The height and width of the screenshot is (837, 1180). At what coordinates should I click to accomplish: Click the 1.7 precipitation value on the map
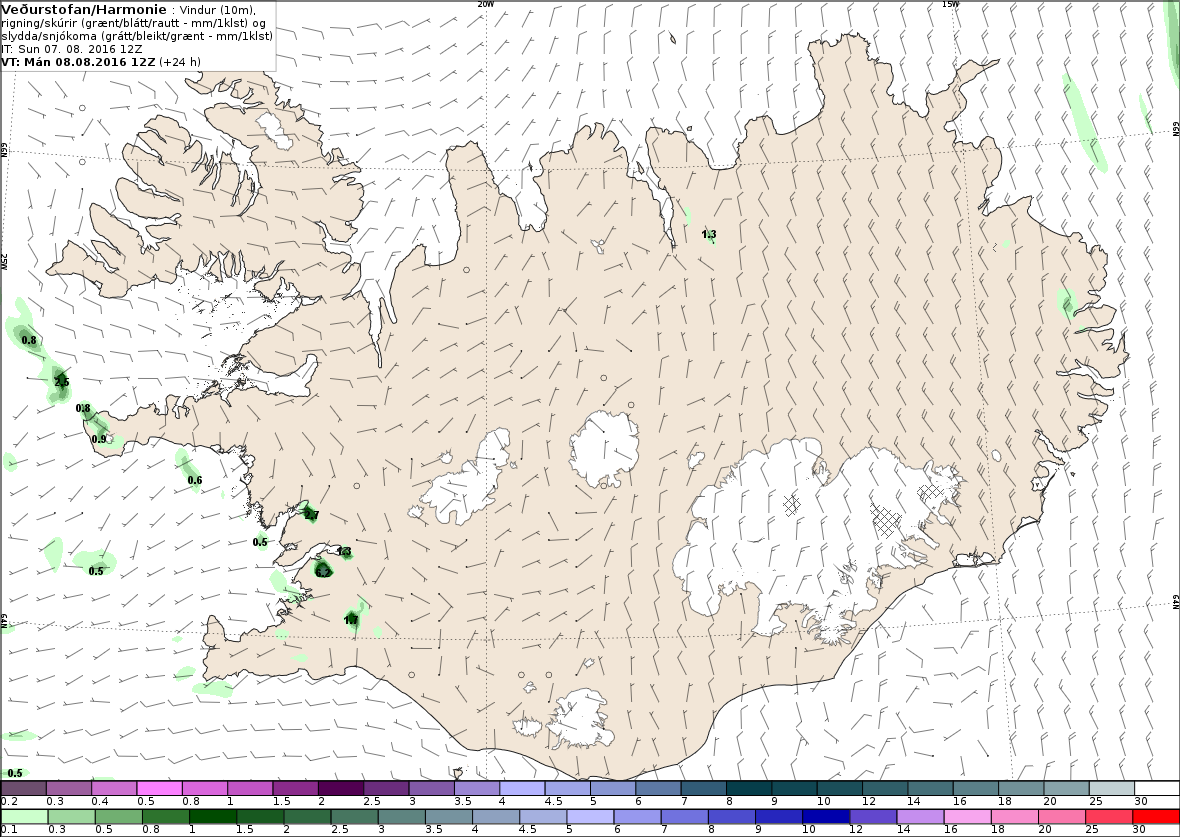[x=351, y=620]
